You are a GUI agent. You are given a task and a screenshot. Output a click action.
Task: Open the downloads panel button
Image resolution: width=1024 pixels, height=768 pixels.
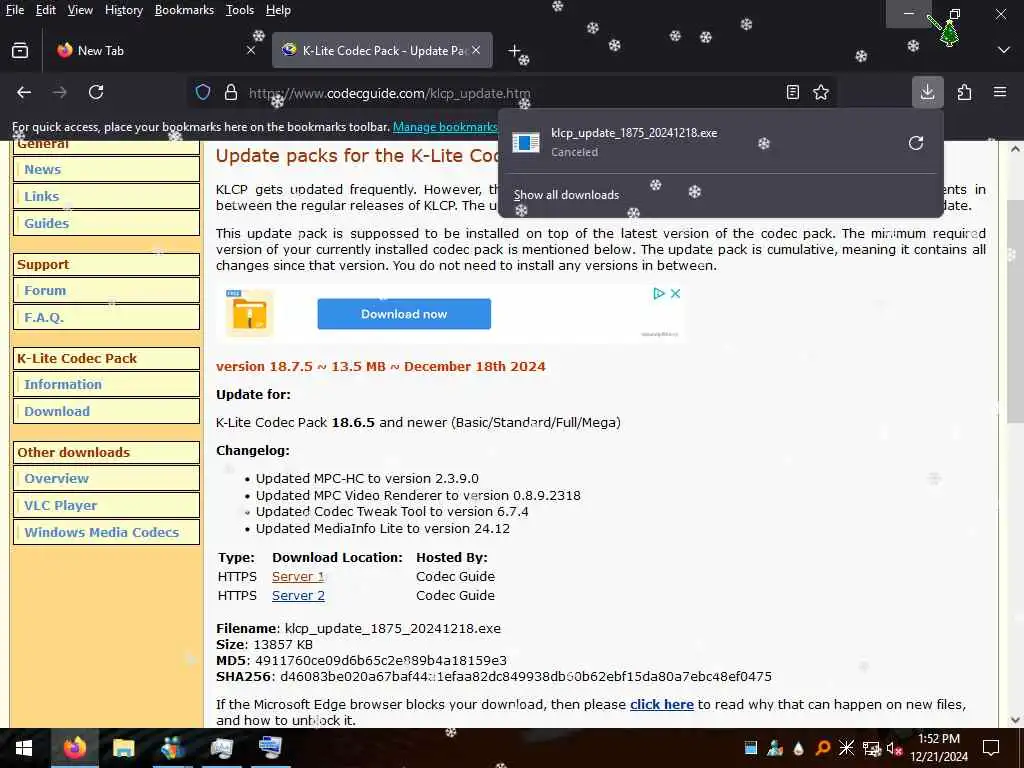[x=927, y=93]
